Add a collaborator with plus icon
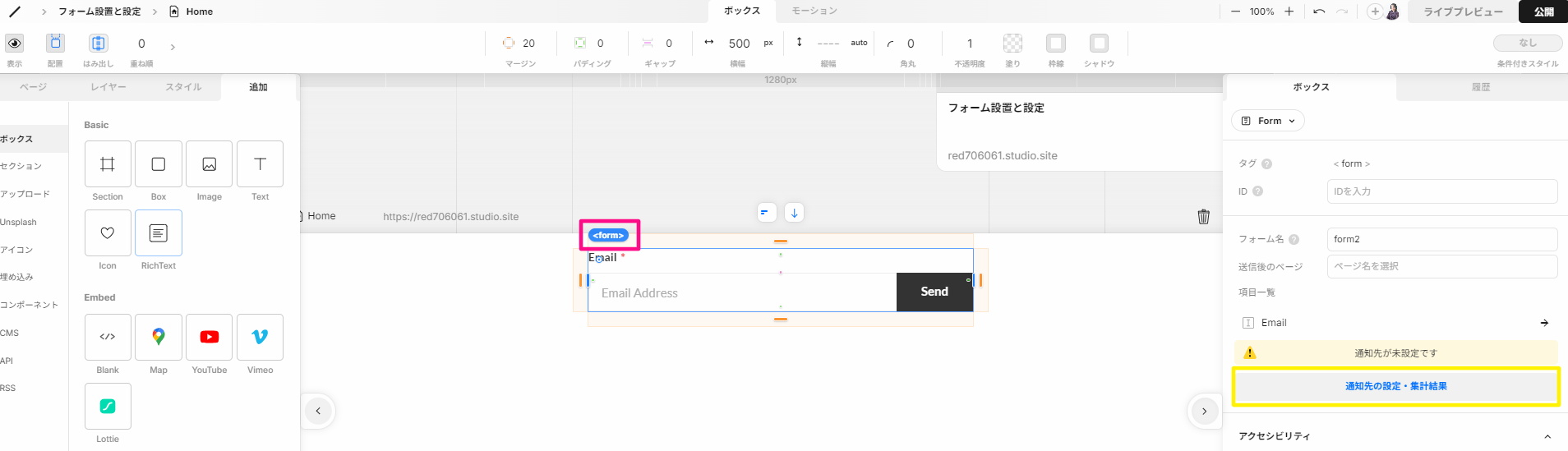Screen dimensions: 1568x451 1375,12
